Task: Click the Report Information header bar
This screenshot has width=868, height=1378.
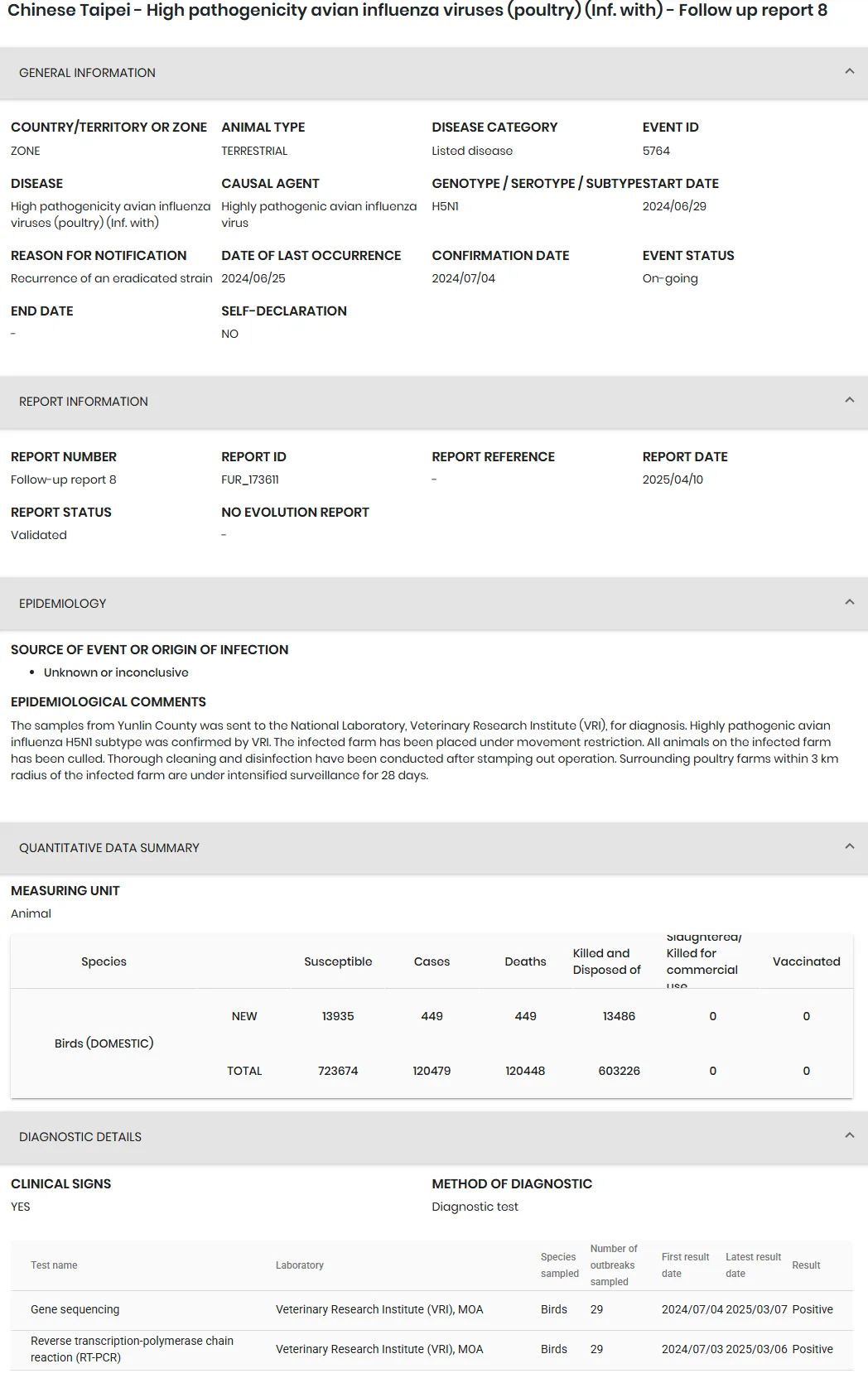Action: point(434,402)
